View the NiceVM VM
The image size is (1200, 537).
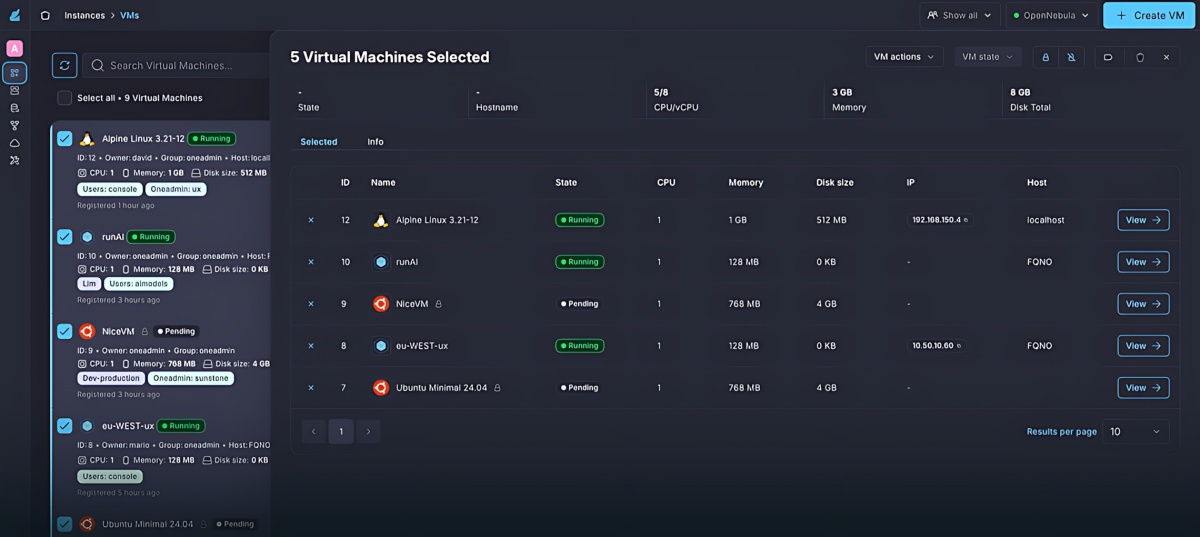click(x=1143, y=304)
